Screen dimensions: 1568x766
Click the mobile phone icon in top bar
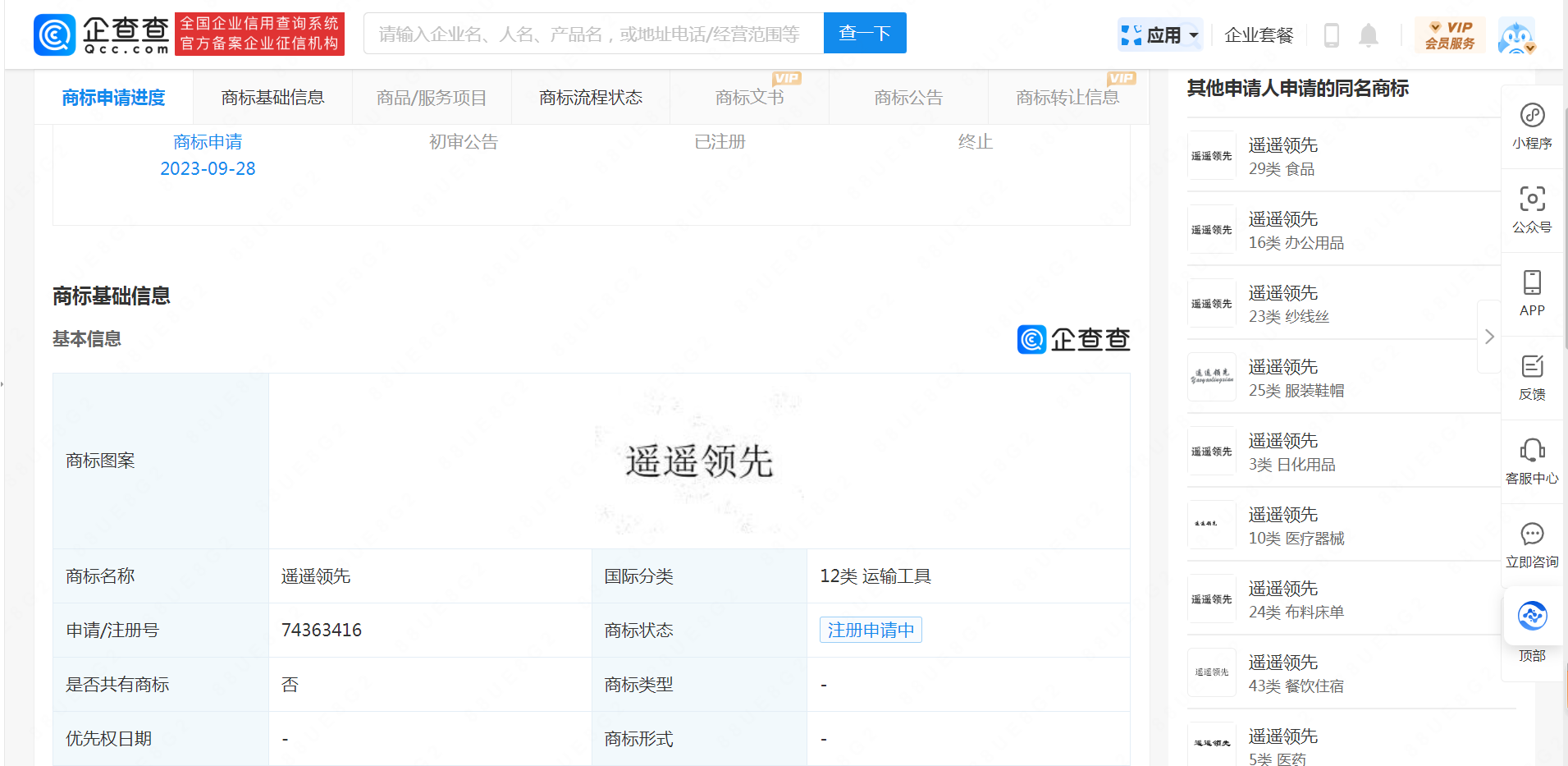pos(1332,34)
